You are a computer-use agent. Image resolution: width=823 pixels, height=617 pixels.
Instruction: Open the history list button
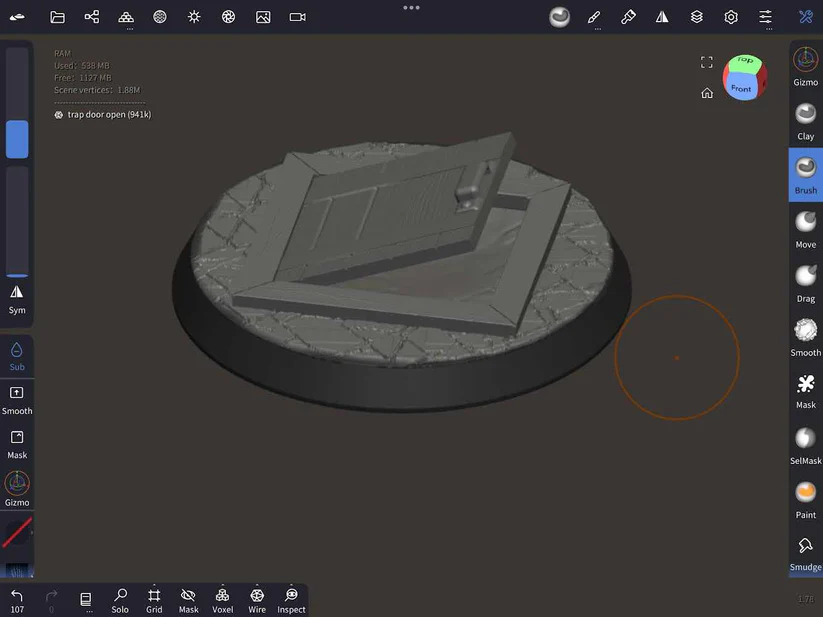(x=86, y=600)
